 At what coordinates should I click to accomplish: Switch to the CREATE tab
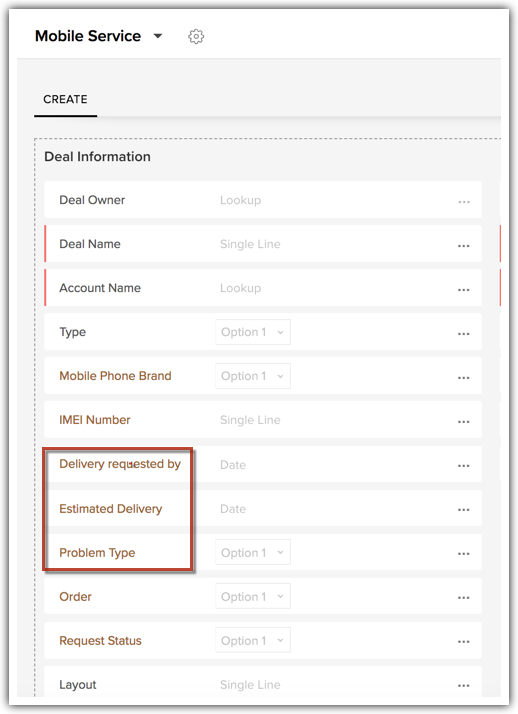(65, 99)
